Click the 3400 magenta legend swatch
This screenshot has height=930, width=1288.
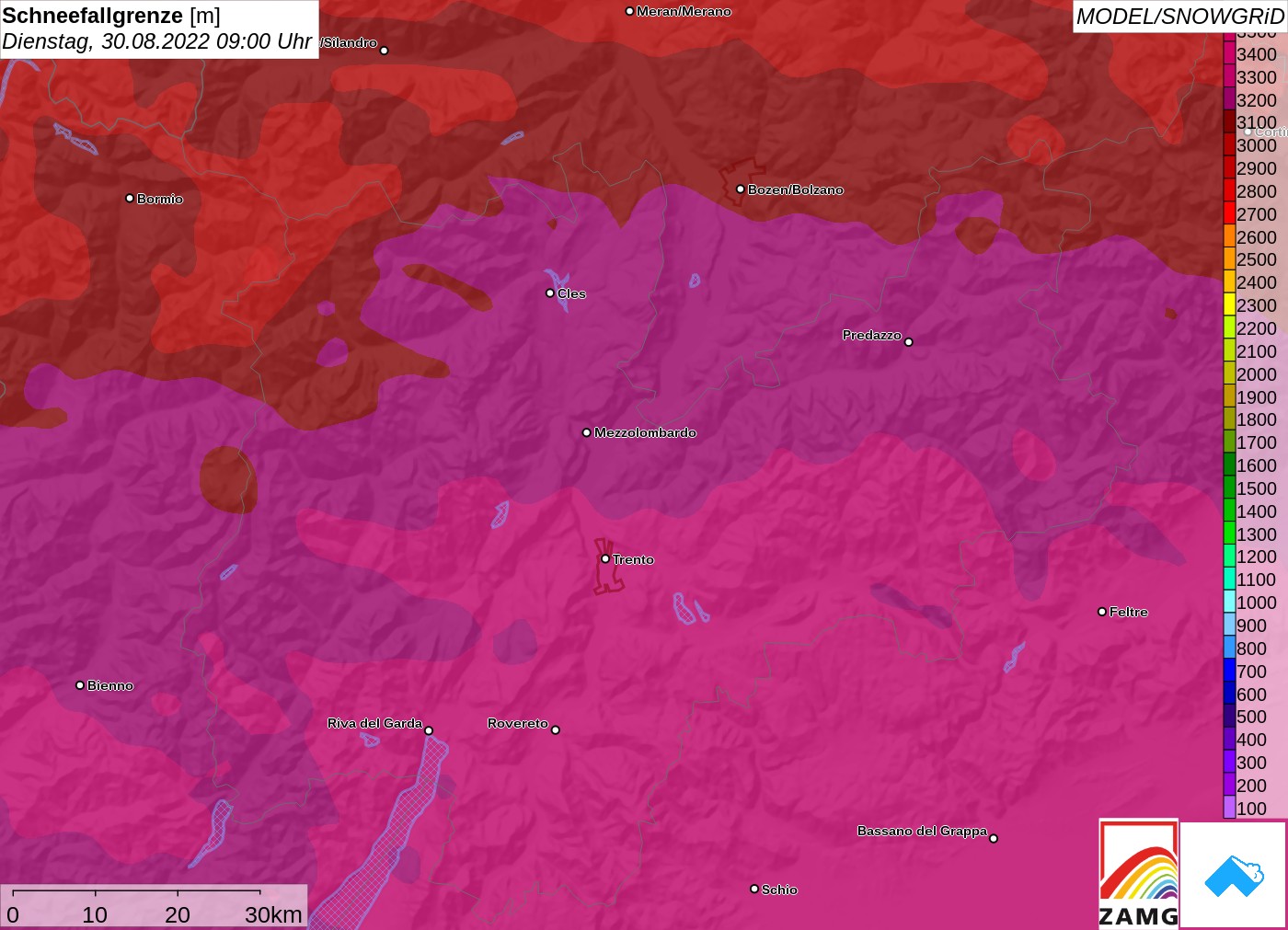tap(1229, 53)
